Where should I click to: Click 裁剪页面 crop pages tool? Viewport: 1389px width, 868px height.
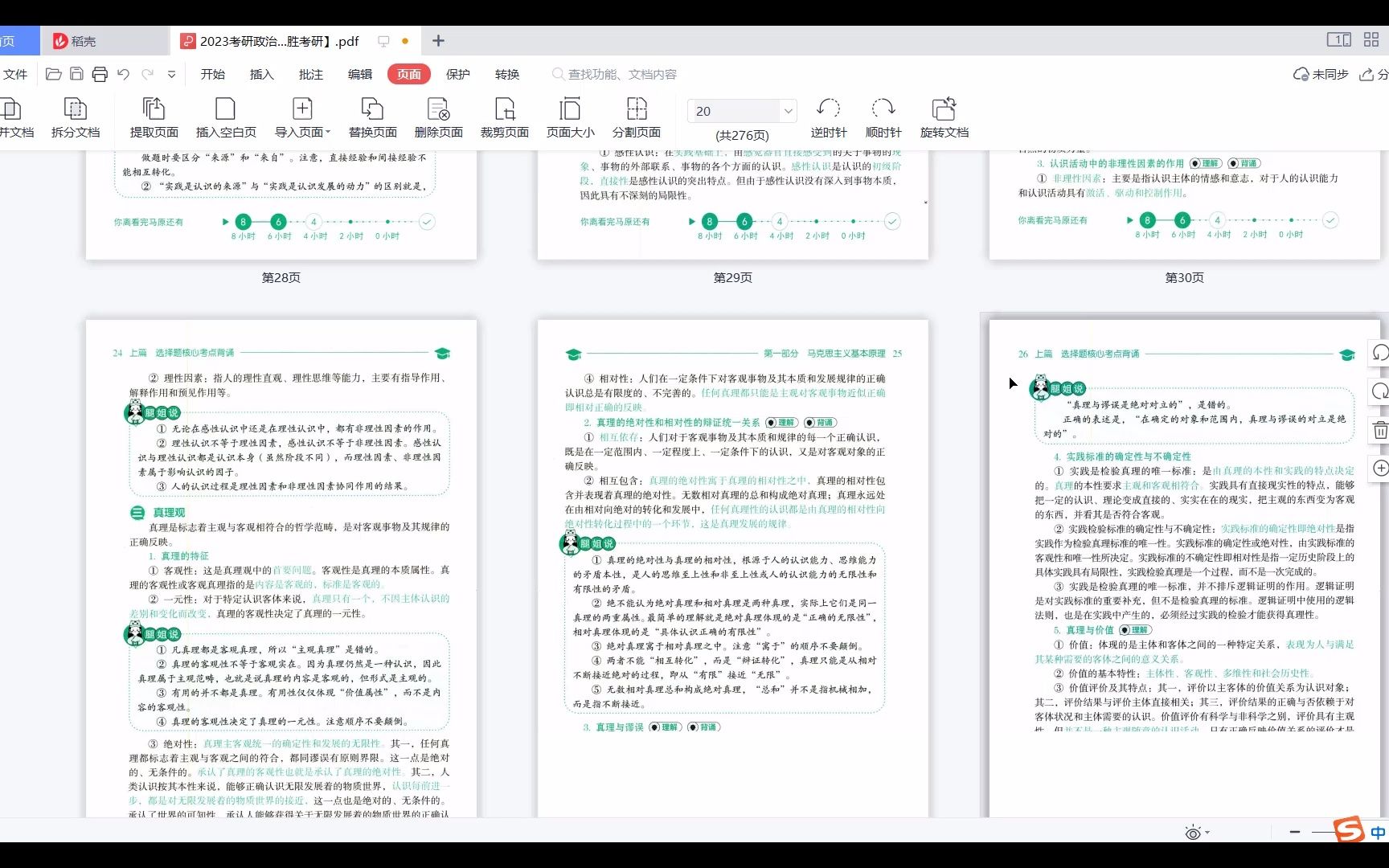click(504, 117)
